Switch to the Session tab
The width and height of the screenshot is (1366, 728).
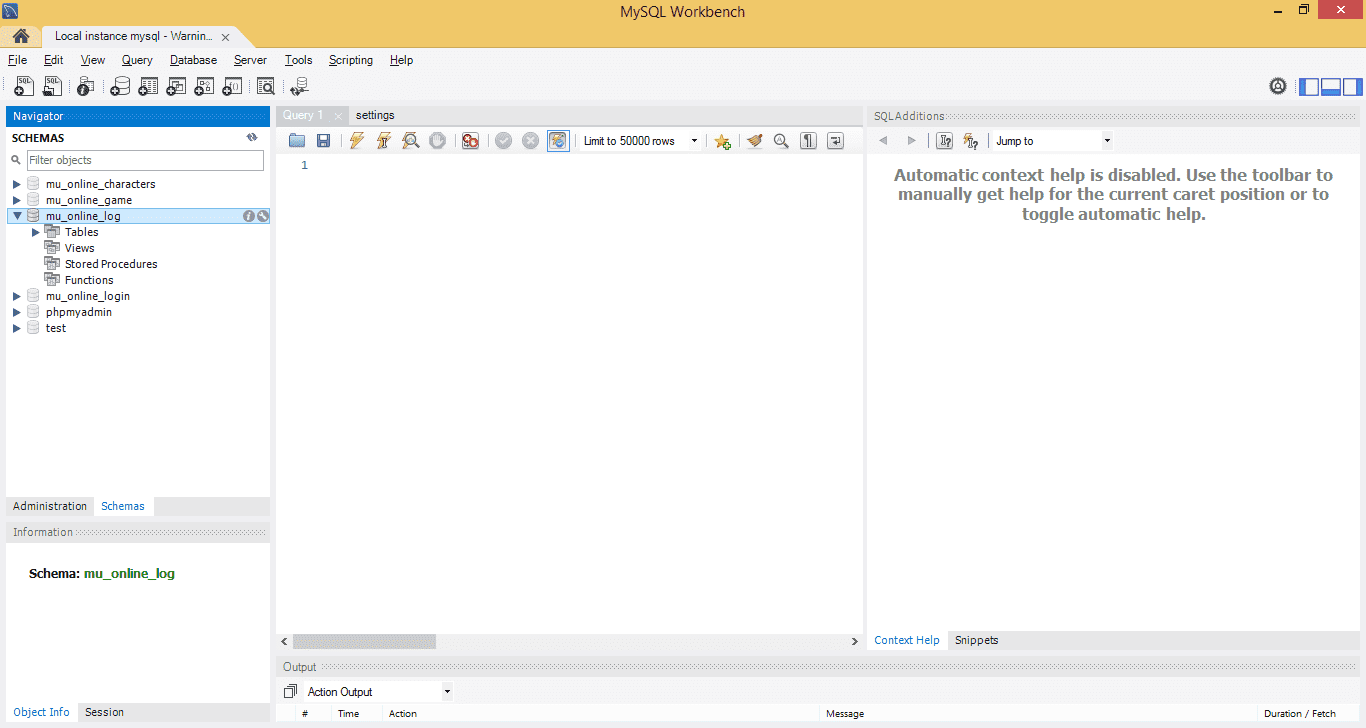pyautogui.click(x=104, y=712)
